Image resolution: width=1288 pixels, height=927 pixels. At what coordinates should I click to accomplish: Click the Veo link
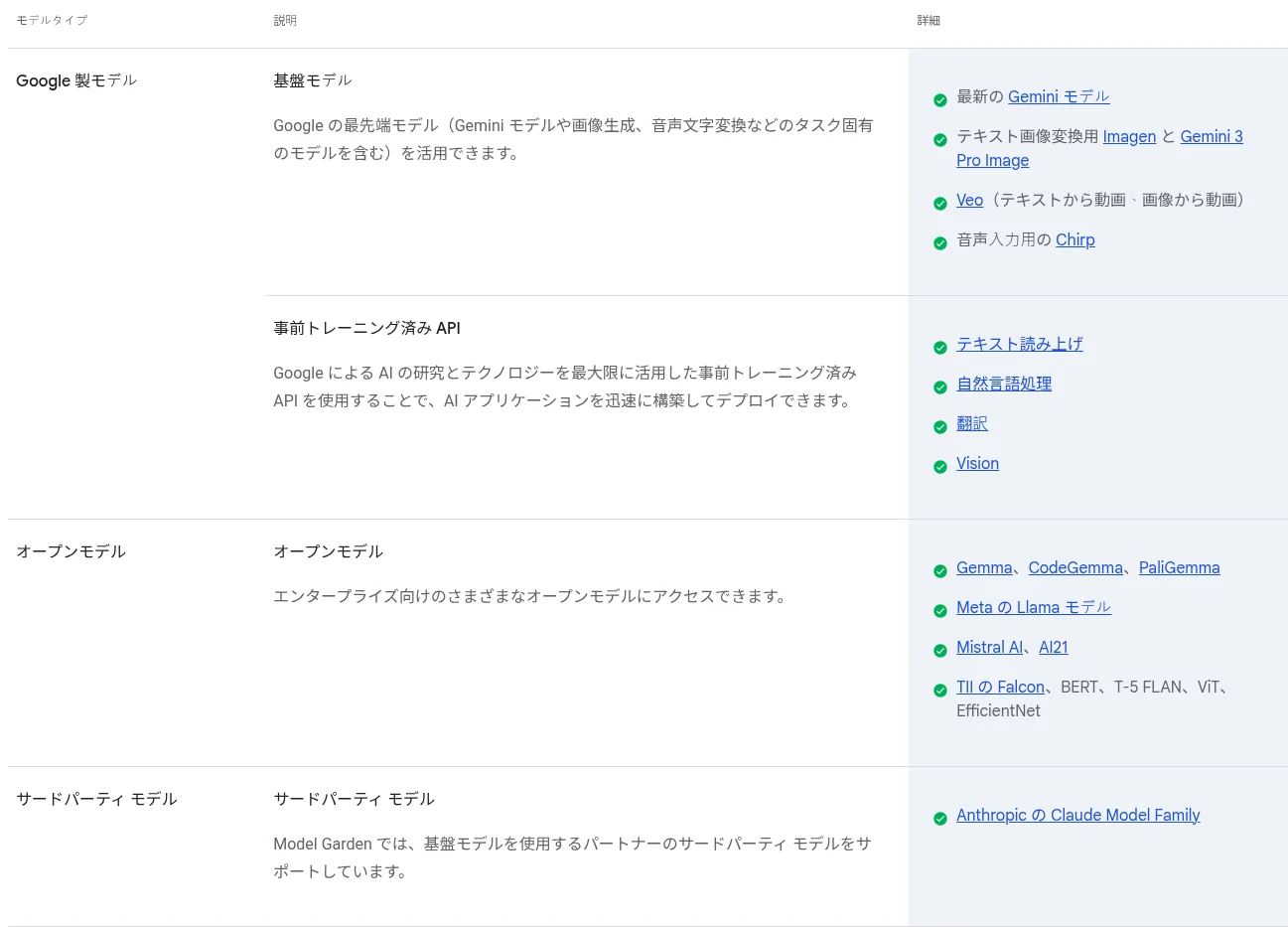pos(969,200)
